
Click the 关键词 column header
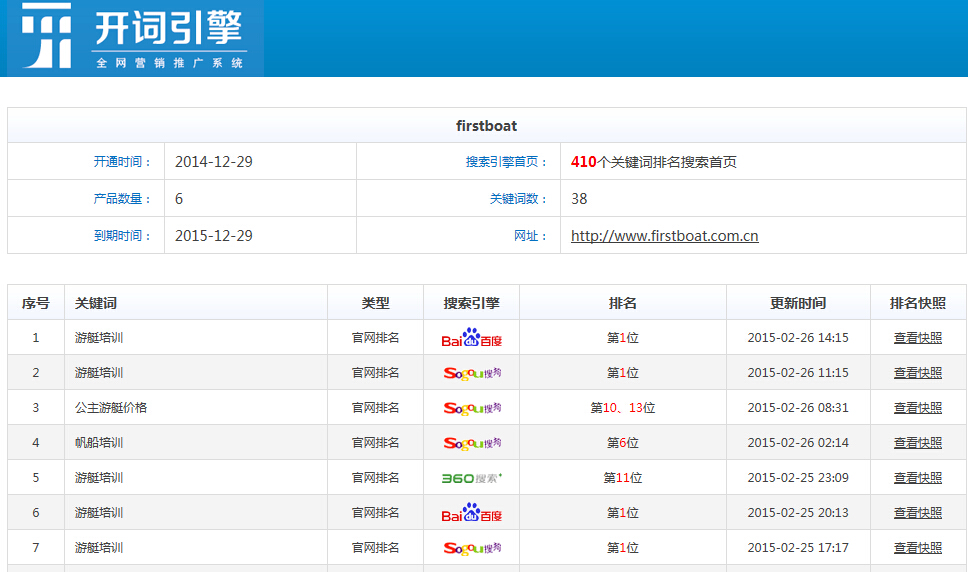coord(96,303)
